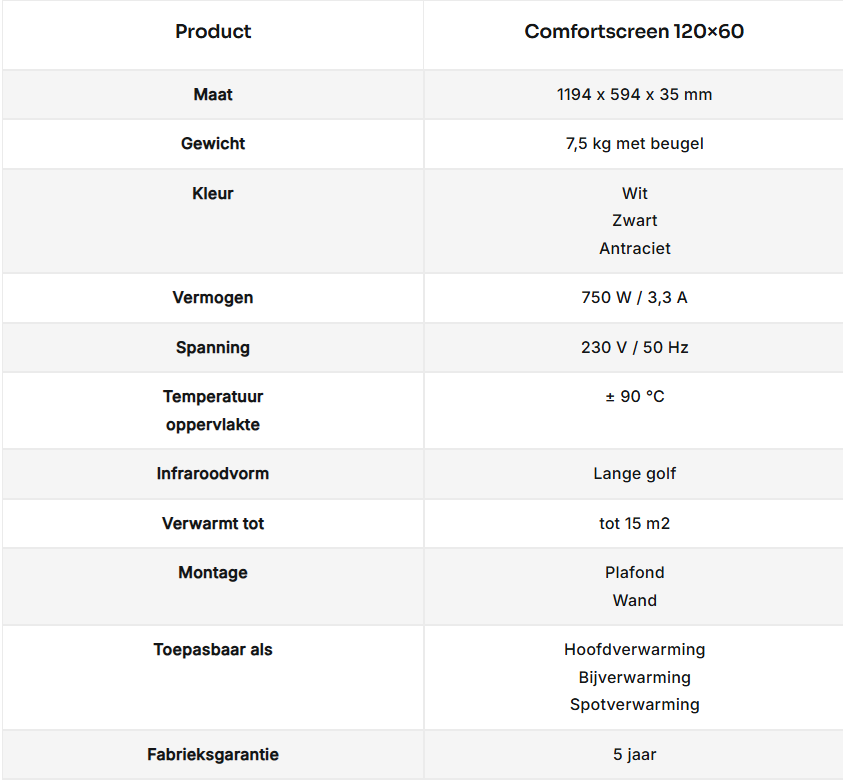Click the Wit color option text

pyautogui.click(x=635, y=194)
